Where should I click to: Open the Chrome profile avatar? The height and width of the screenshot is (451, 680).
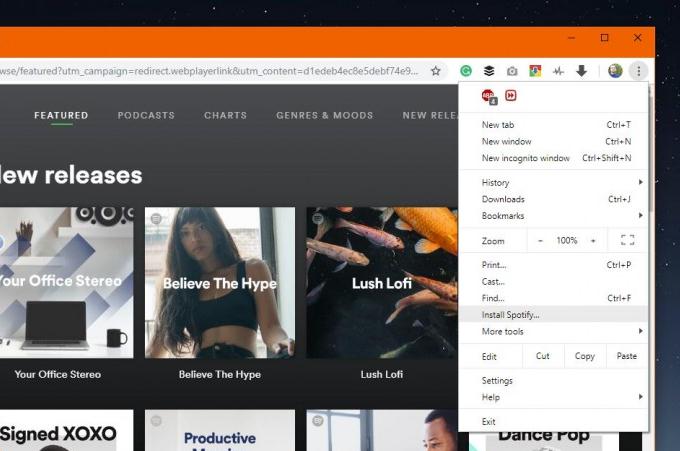(x=615, y=70)
